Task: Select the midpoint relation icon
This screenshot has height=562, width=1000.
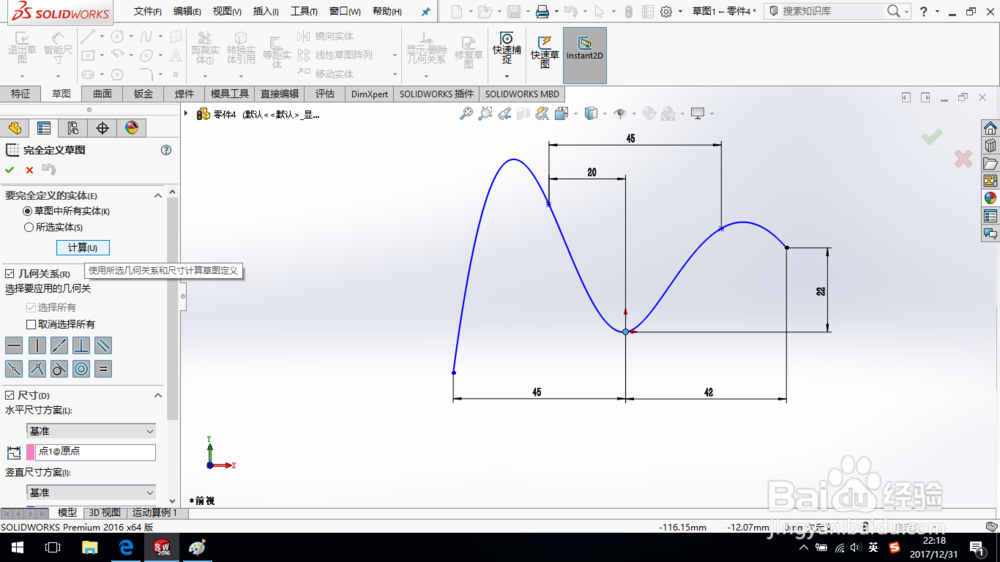Action: coord(14,369)
